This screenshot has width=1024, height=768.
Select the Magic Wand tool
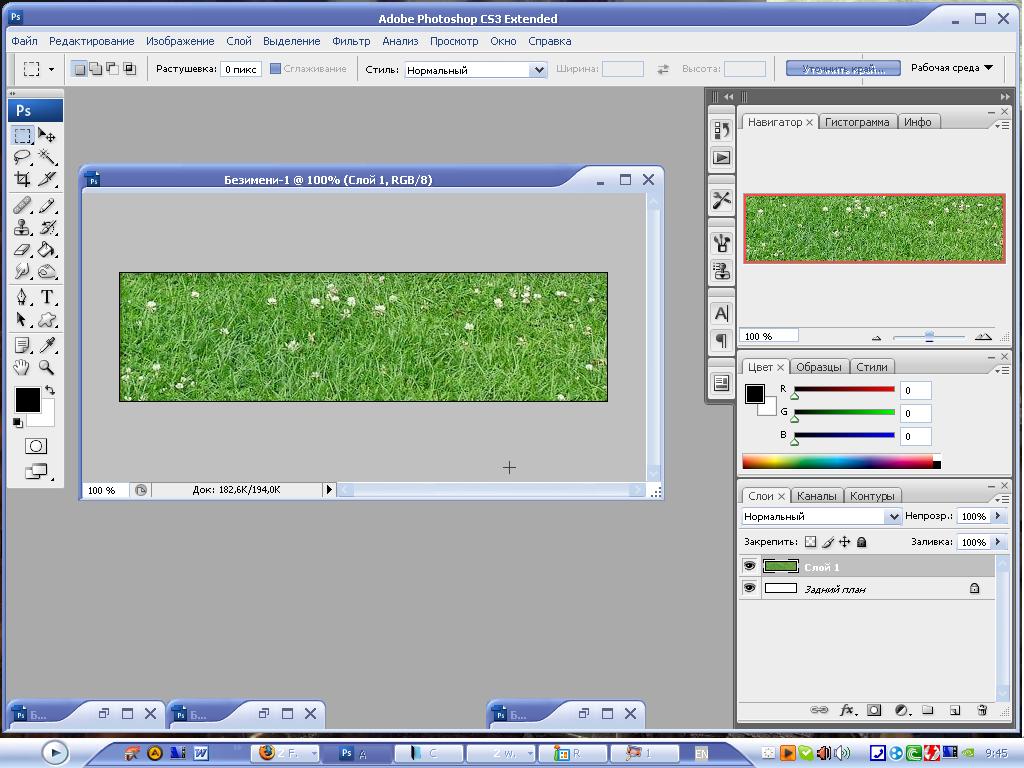click(47, 158)
